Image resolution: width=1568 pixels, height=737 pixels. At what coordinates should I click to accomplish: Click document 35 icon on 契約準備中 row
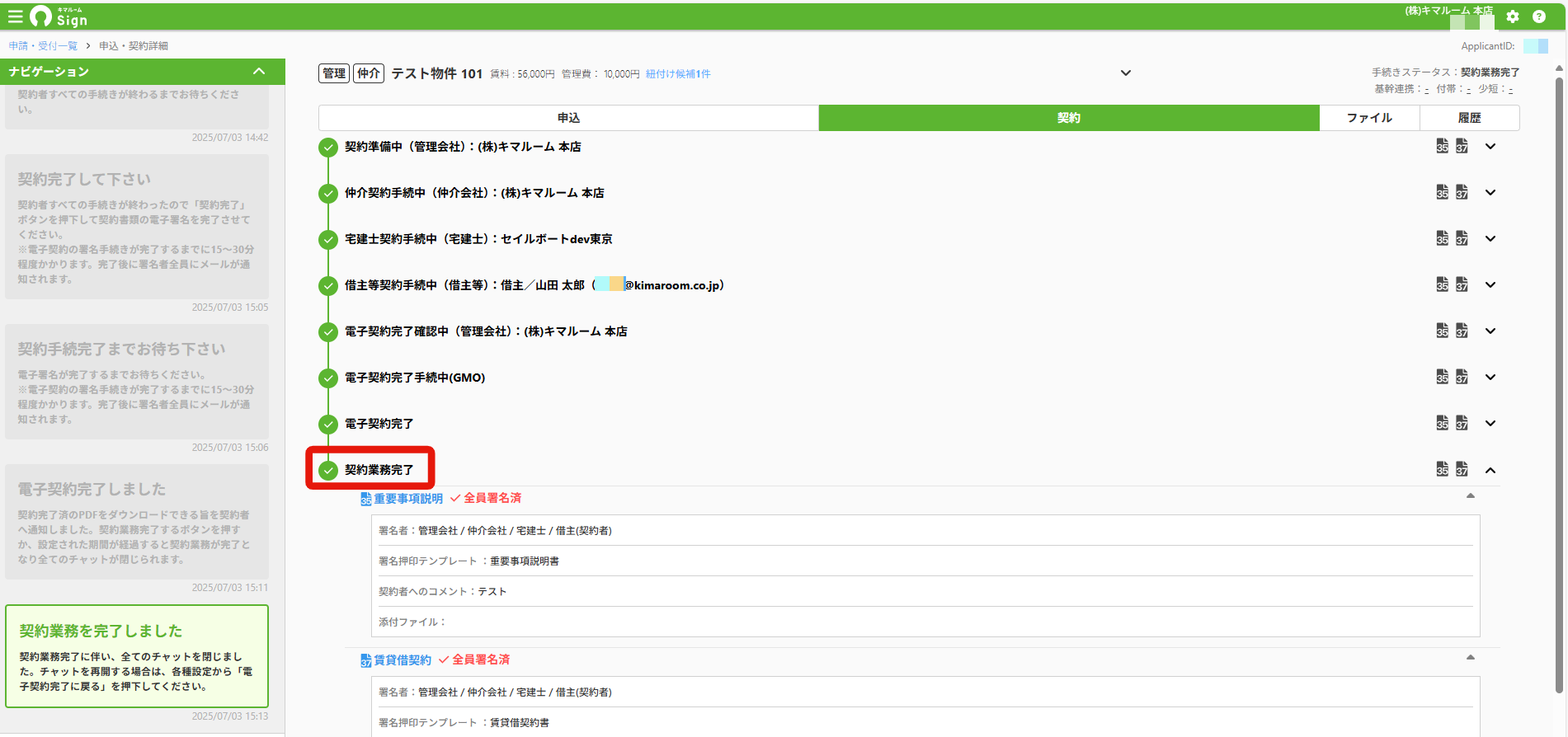click(1442, 146)
